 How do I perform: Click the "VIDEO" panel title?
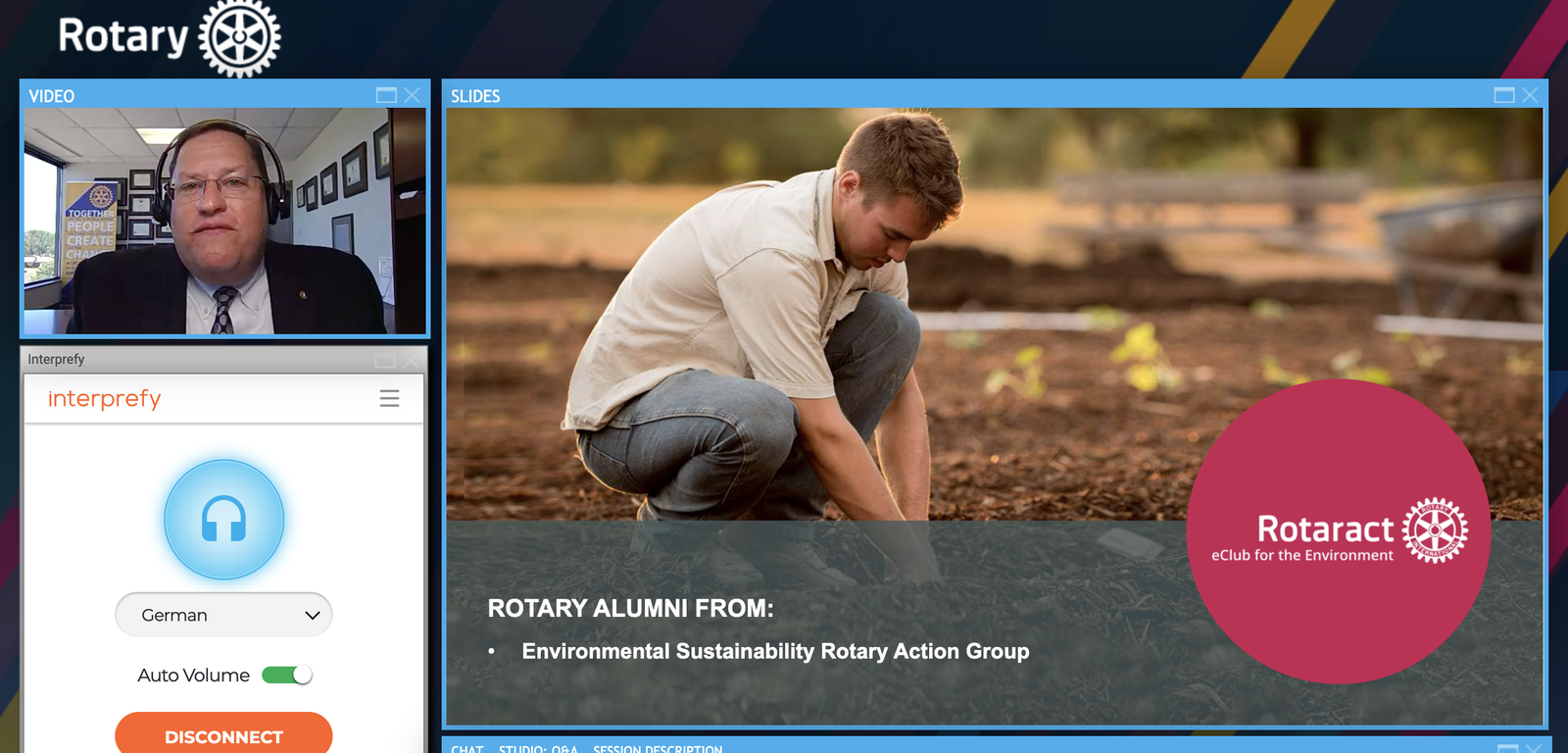(x=52, y=96)
